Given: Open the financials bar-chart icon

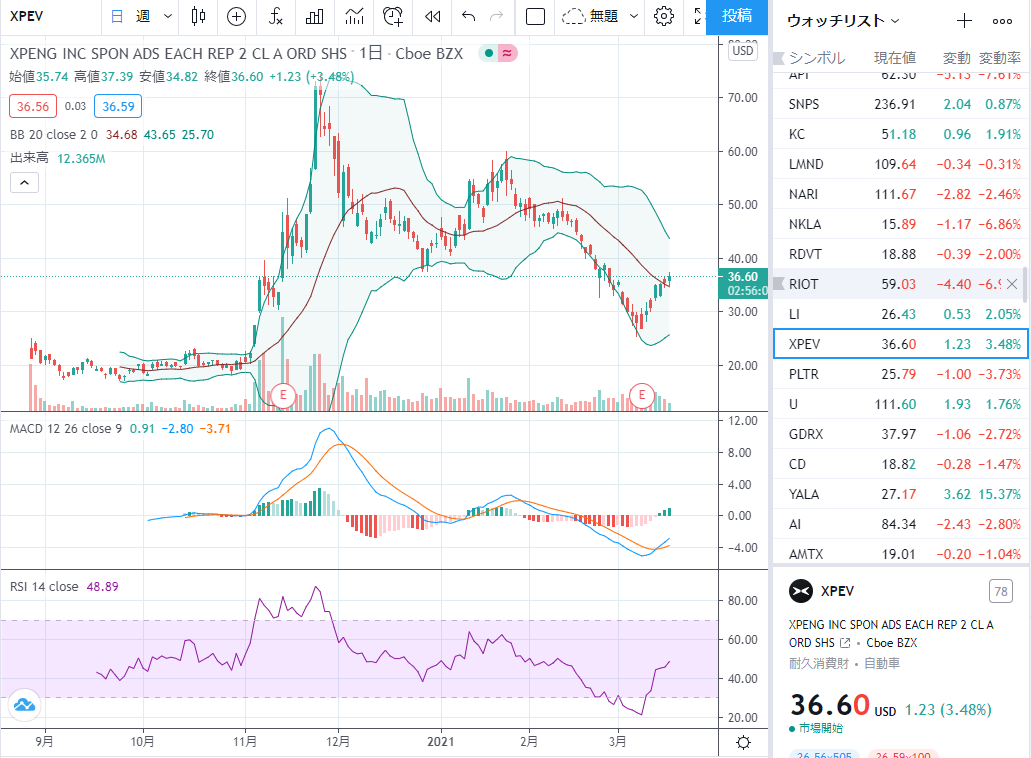Looking at the screenshot, I should coord(314,16).
